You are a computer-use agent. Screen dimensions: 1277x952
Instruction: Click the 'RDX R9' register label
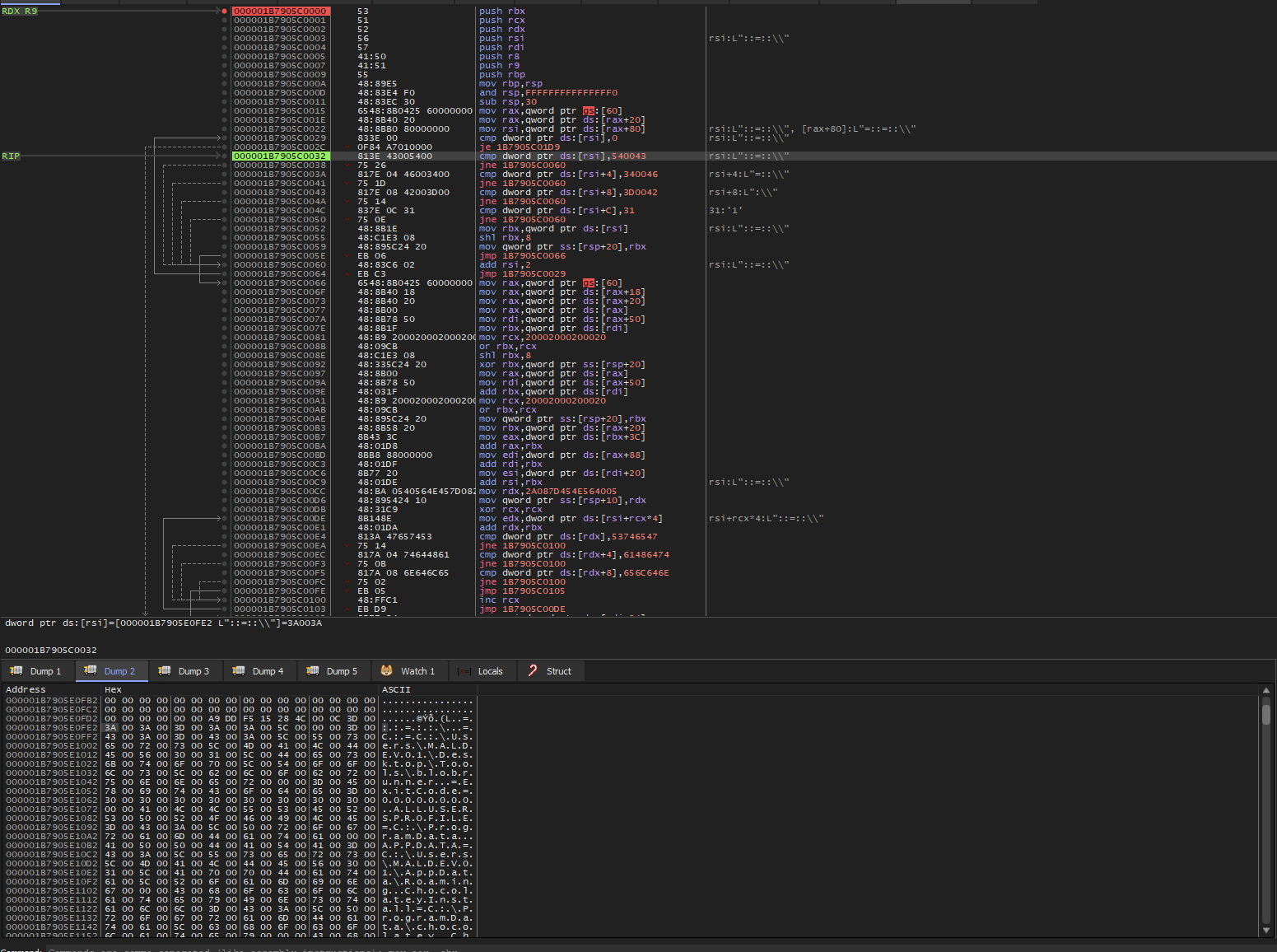[x=20, y=11]
